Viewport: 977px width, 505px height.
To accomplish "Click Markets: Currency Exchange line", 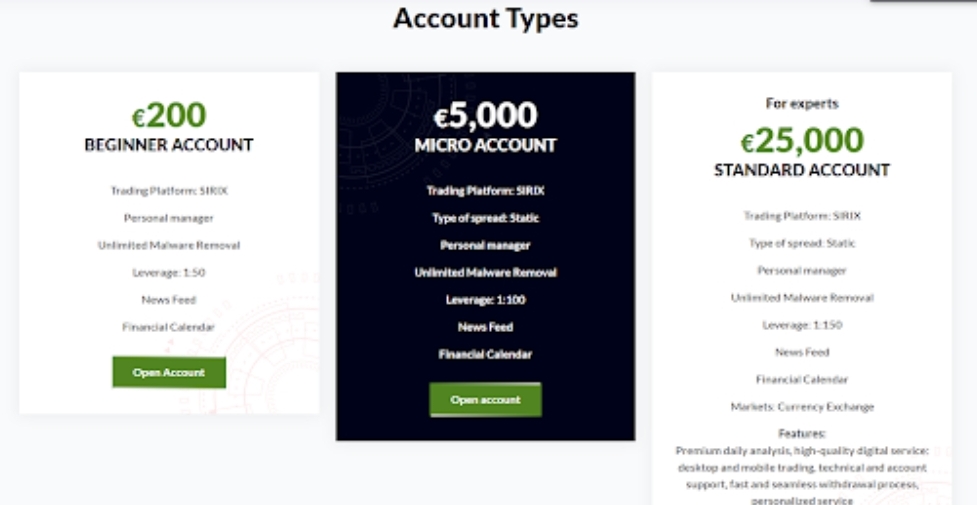I will (802, 407).
